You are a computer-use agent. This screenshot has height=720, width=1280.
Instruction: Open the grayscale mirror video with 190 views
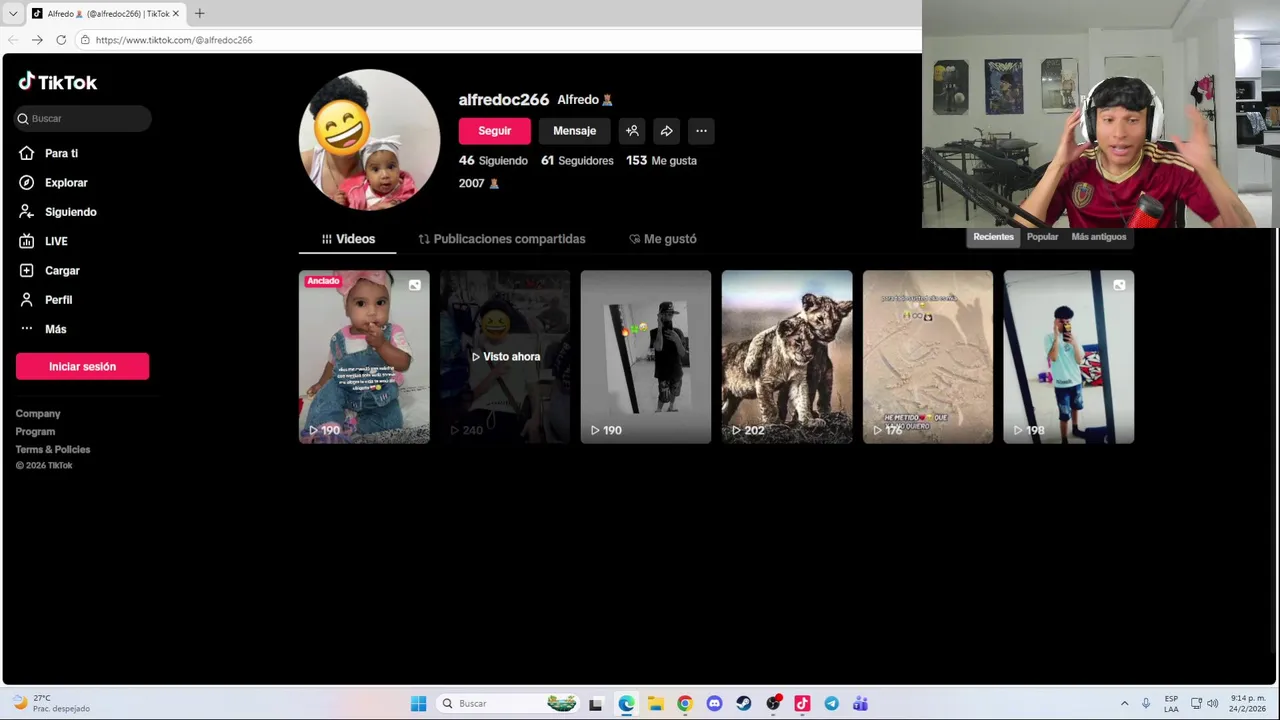coord(646,356)
